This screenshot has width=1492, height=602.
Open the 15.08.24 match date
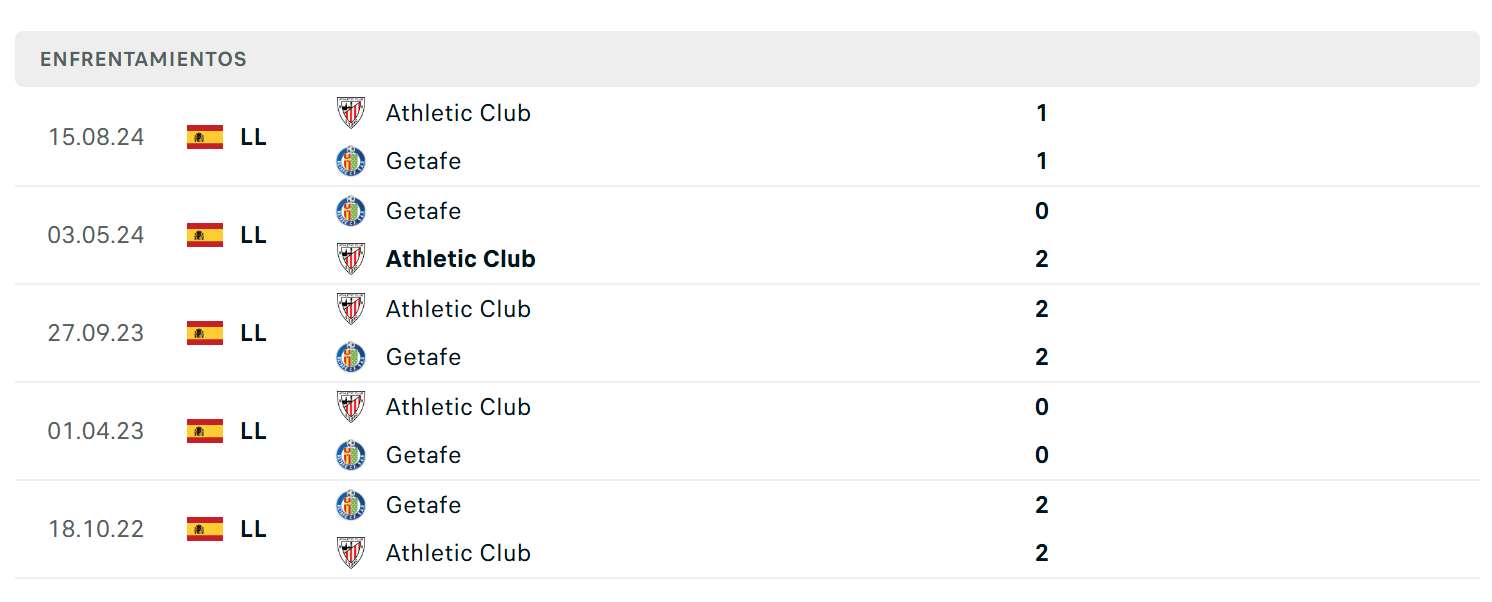pyautogui.click(x=96, y=137)
